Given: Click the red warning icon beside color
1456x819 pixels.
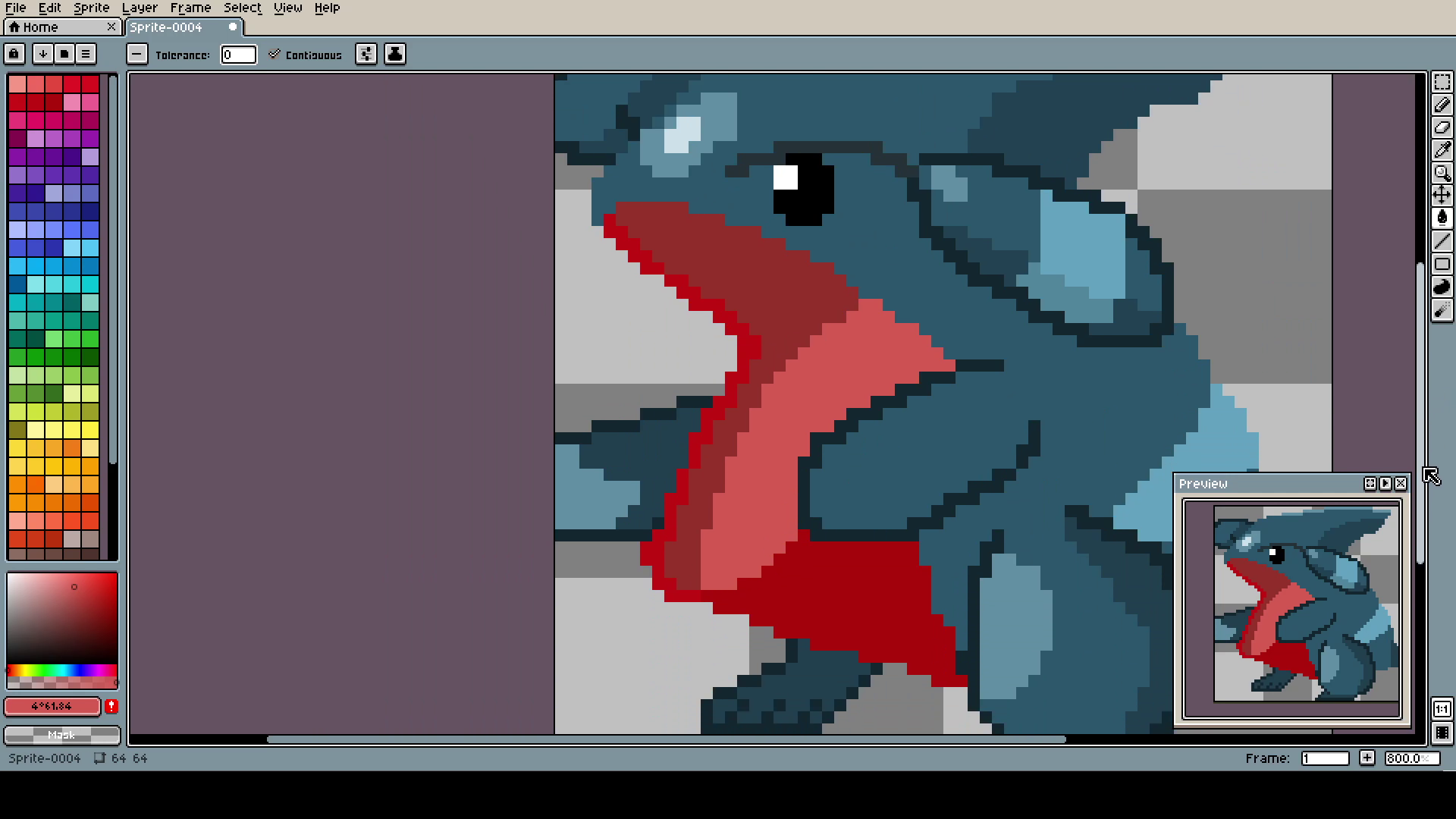Looking at the screenshot, I should (x=111, y=706).
